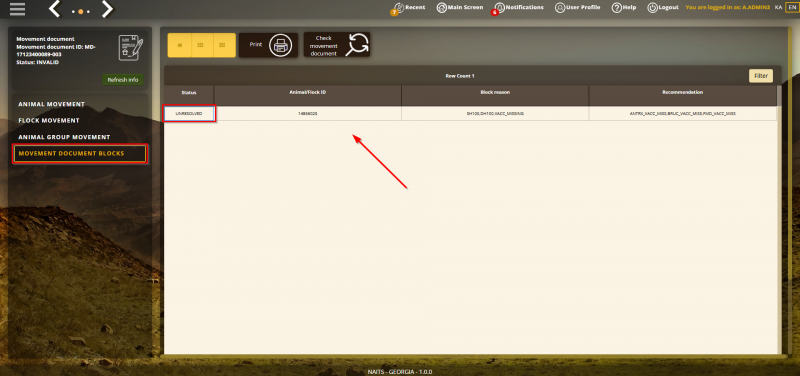This screenshot has height=376, width=800.
Task: Click the Refresh info button
Action: pos(123,80)
